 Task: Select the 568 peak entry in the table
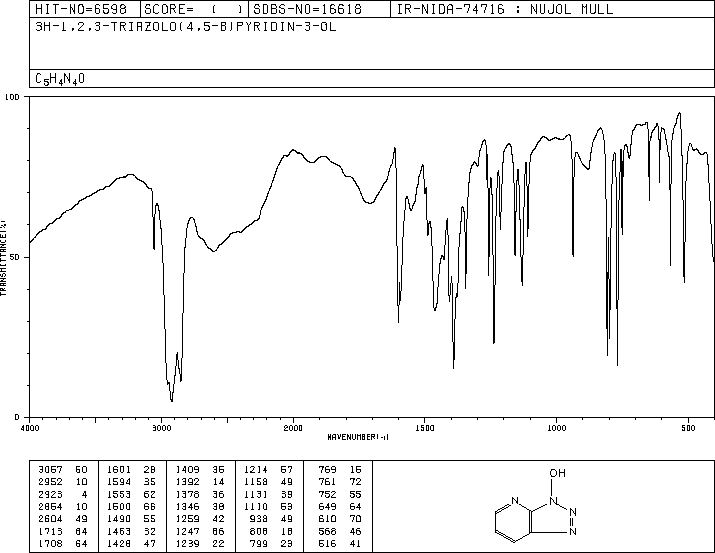[x=340, y=532]
